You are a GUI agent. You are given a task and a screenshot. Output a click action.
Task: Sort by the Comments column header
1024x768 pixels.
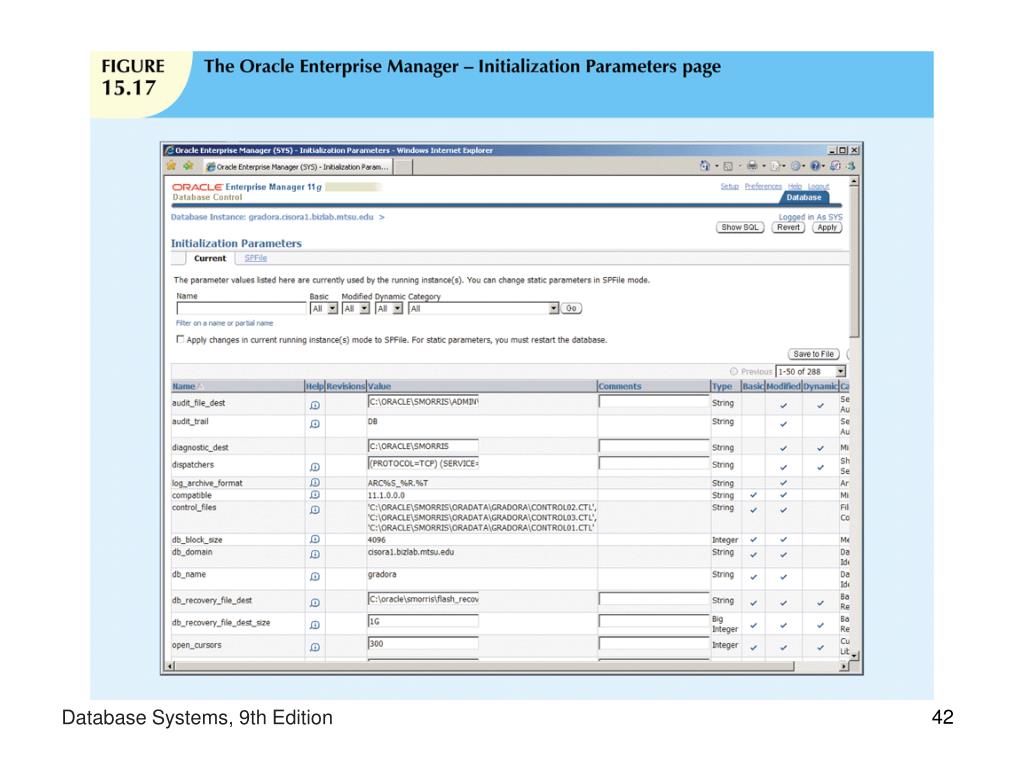(620, 386)
